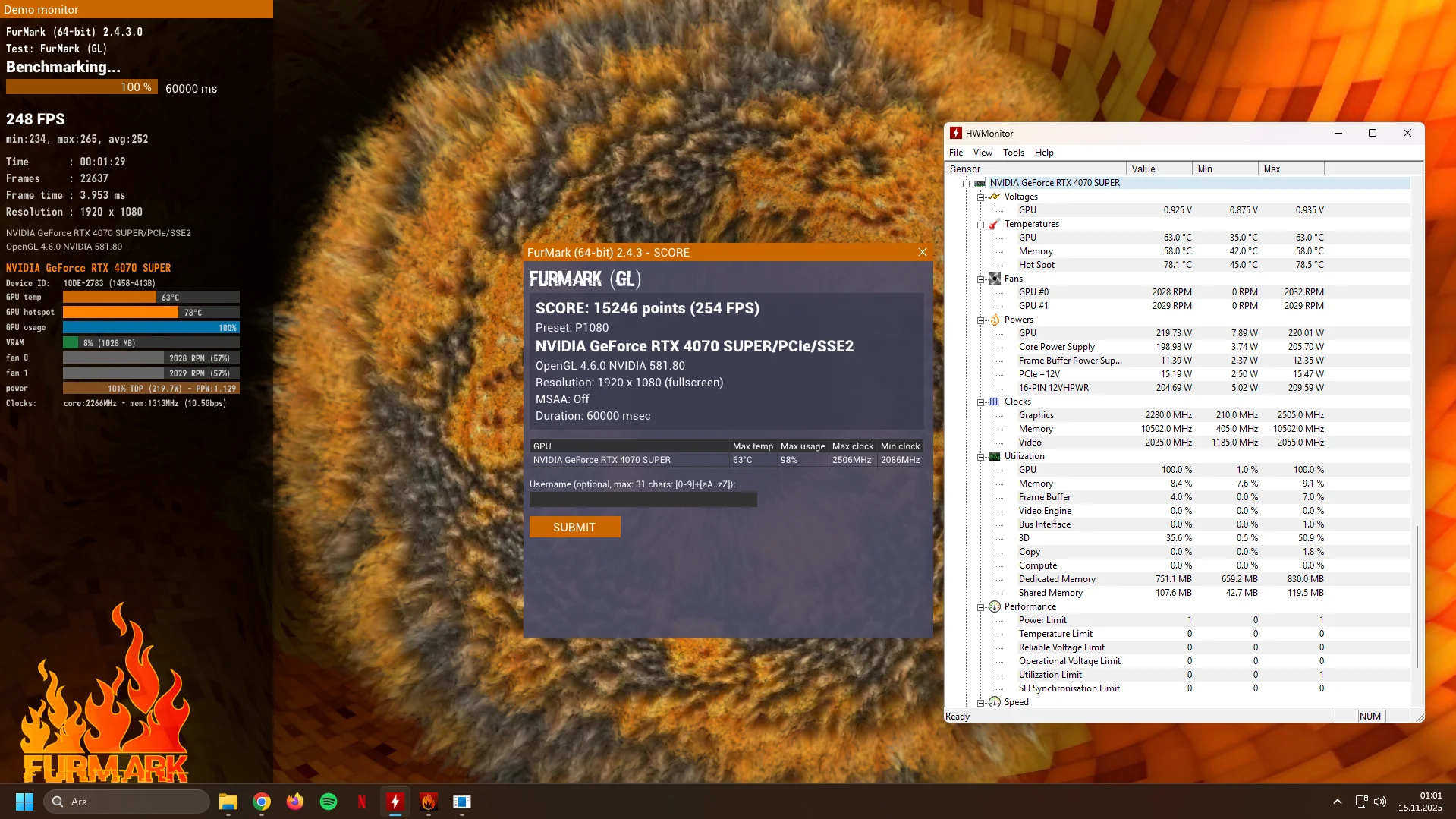Launch Spotify from the taskbar
The image size is (1456, 819).
pos(329,802)
